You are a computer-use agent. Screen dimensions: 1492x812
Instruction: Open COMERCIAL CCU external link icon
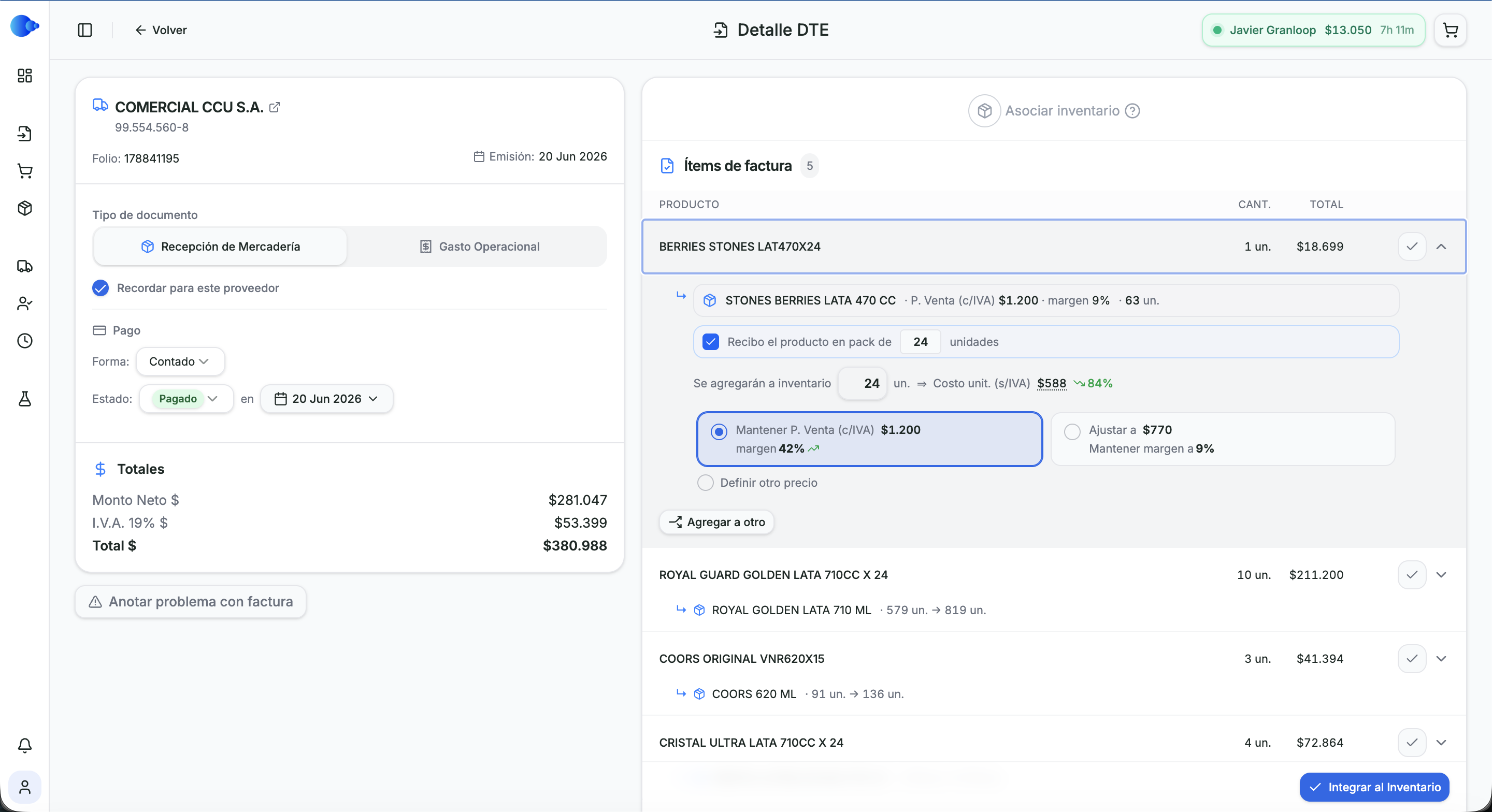click(275, 107)
